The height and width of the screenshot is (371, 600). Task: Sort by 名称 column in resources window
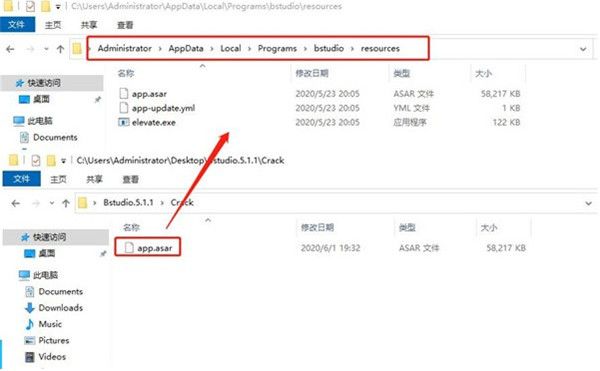click(x=126, y=73)
